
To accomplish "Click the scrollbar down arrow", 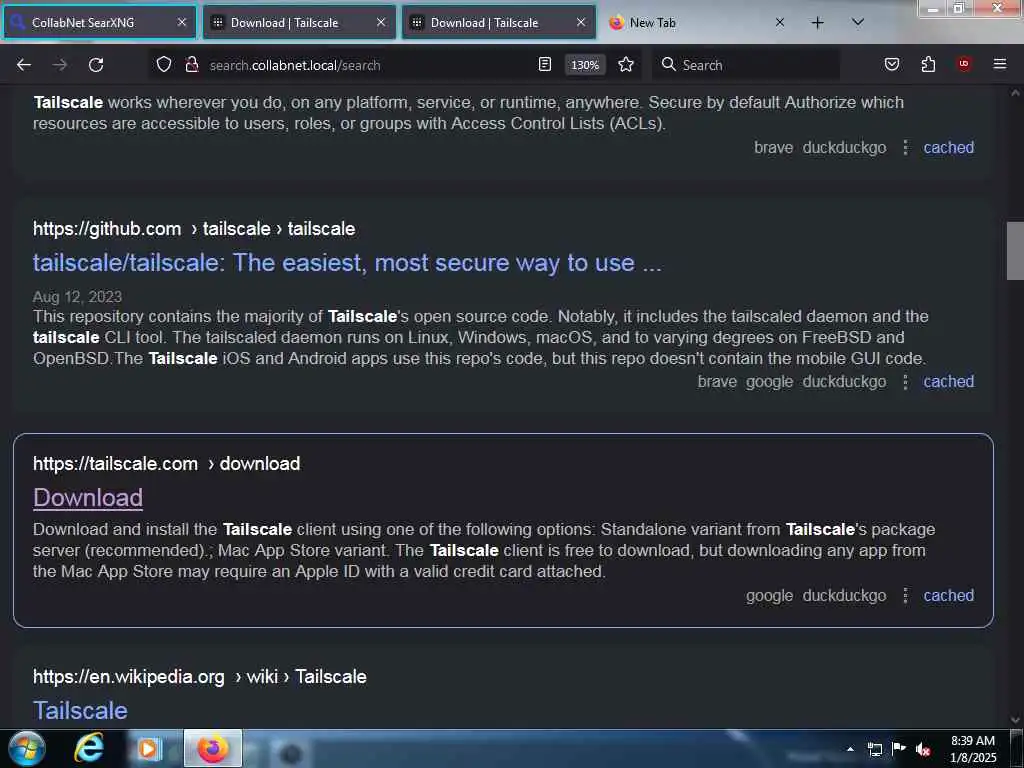I will pyautogui.click(x=1015, y=720).
